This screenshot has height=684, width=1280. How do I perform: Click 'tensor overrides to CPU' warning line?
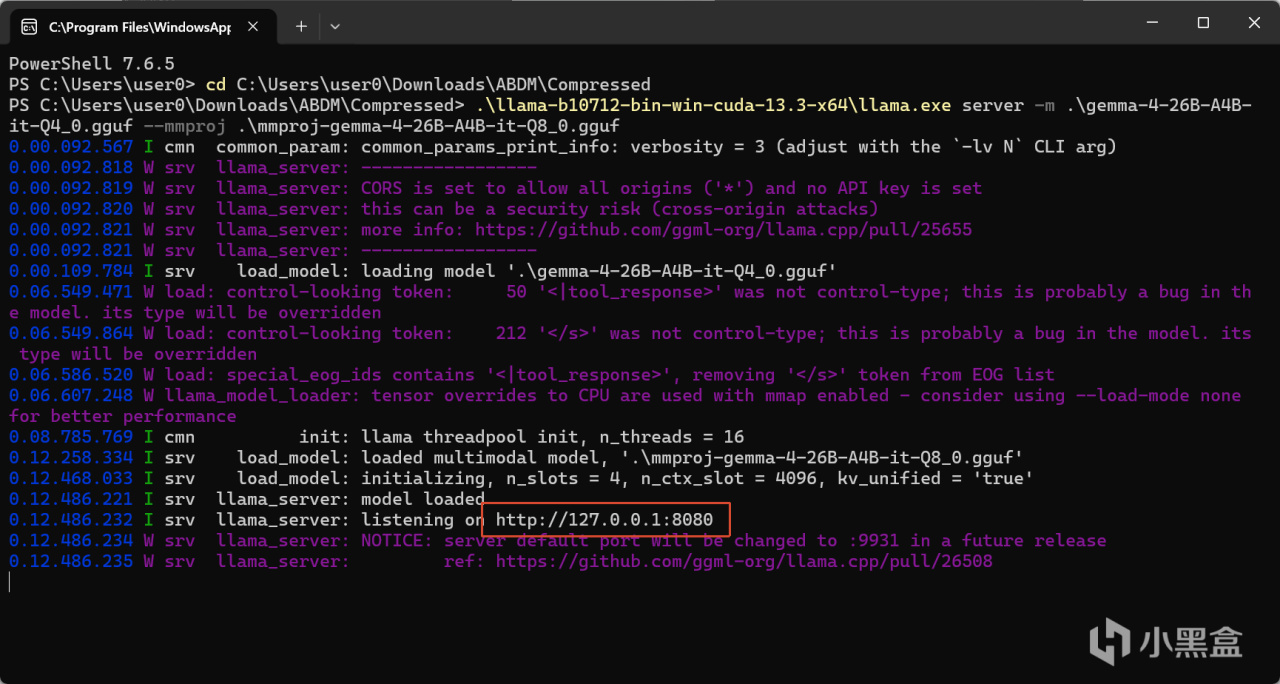tap(625, 406)
